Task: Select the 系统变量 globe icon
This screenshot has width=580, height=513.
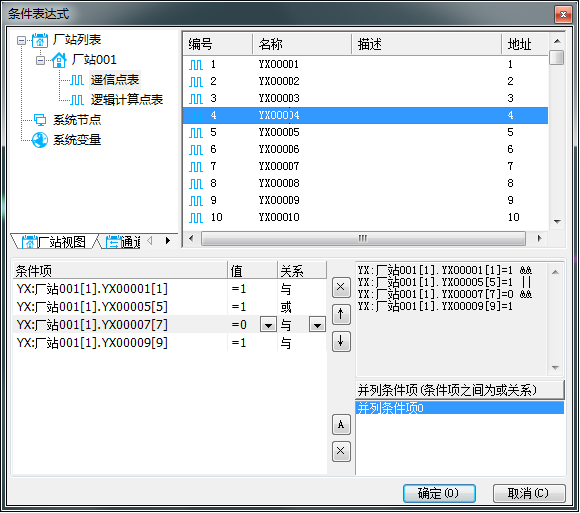Action: tap(40, 140)
